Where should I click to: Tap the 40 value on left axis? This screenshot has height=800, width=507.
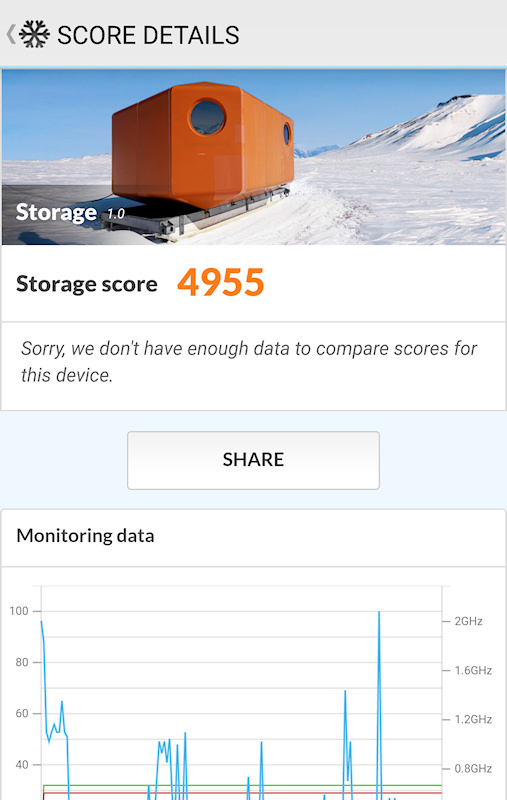coord(22,764)
